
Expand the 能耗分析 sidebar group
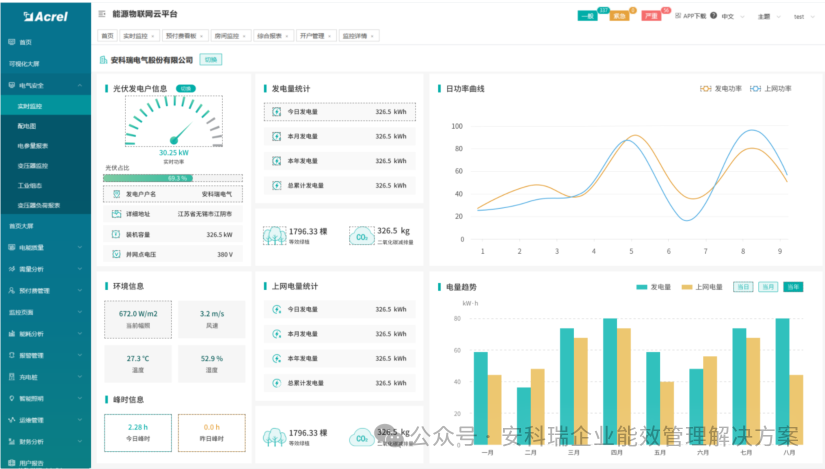[x=80, y=334]
